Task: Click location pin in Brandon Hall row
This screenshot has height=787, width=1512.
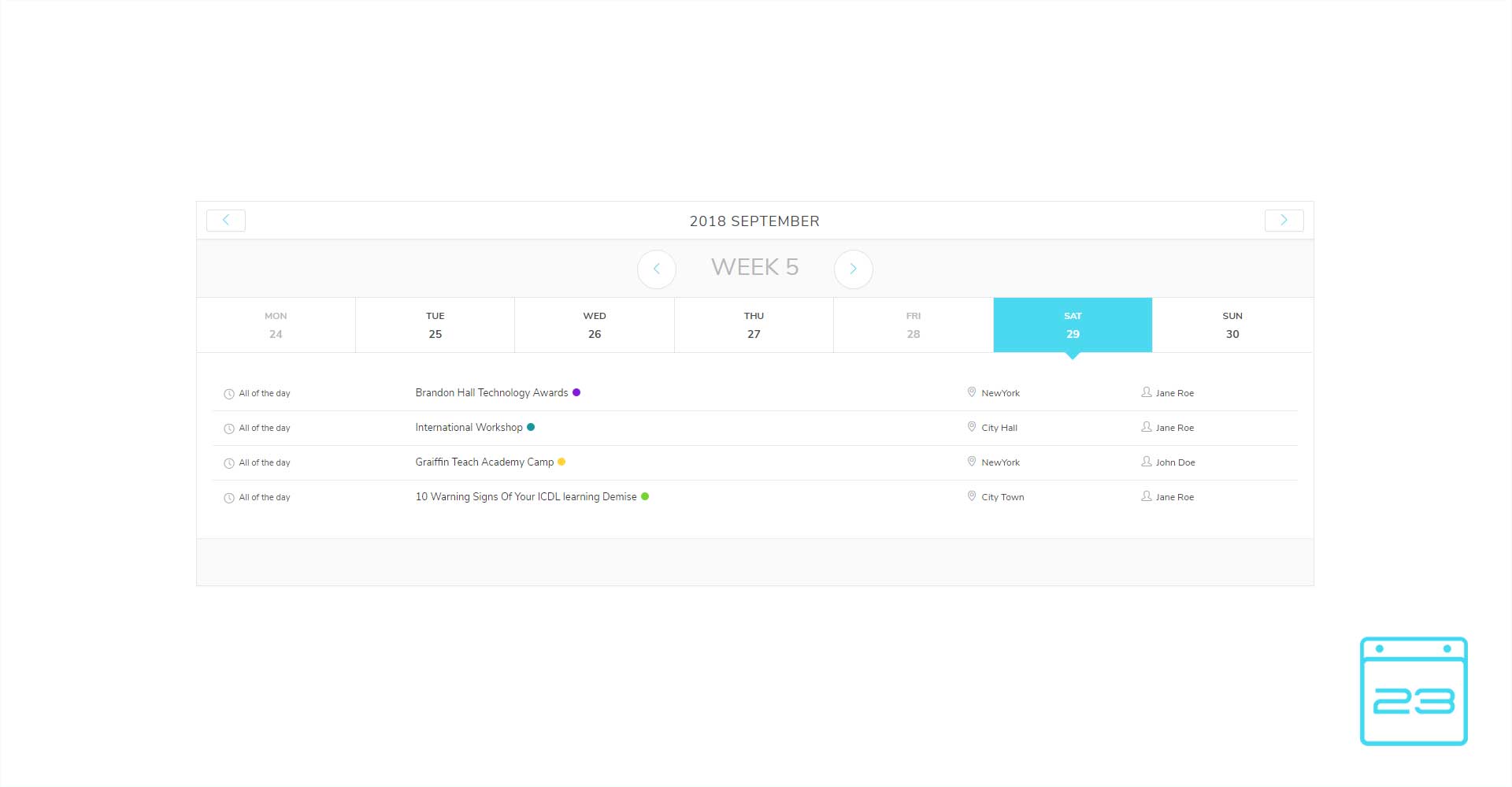Action: pos(972,392)
